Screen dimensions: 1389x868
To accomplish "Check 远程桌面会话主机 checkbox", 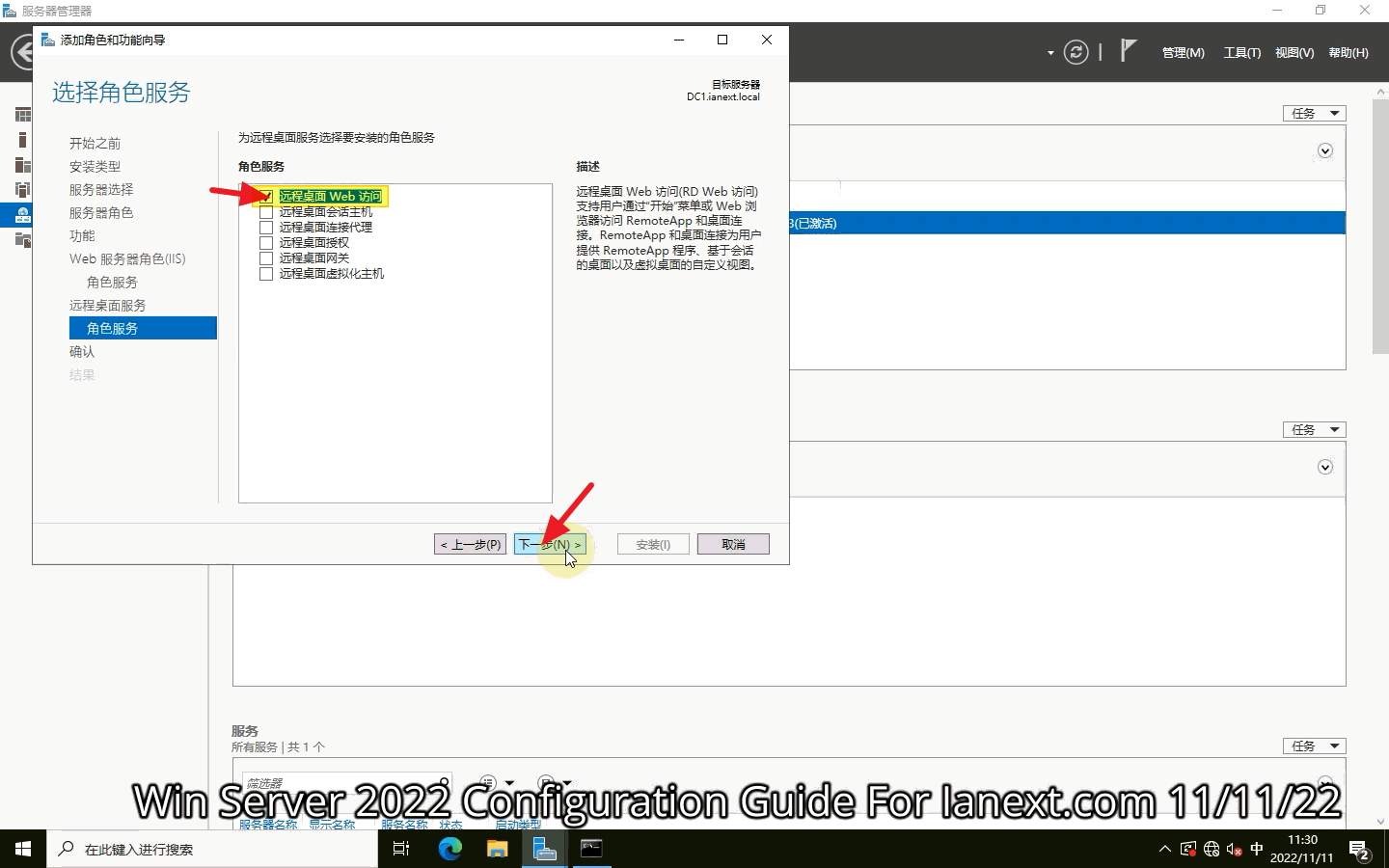I will point(266,211).
